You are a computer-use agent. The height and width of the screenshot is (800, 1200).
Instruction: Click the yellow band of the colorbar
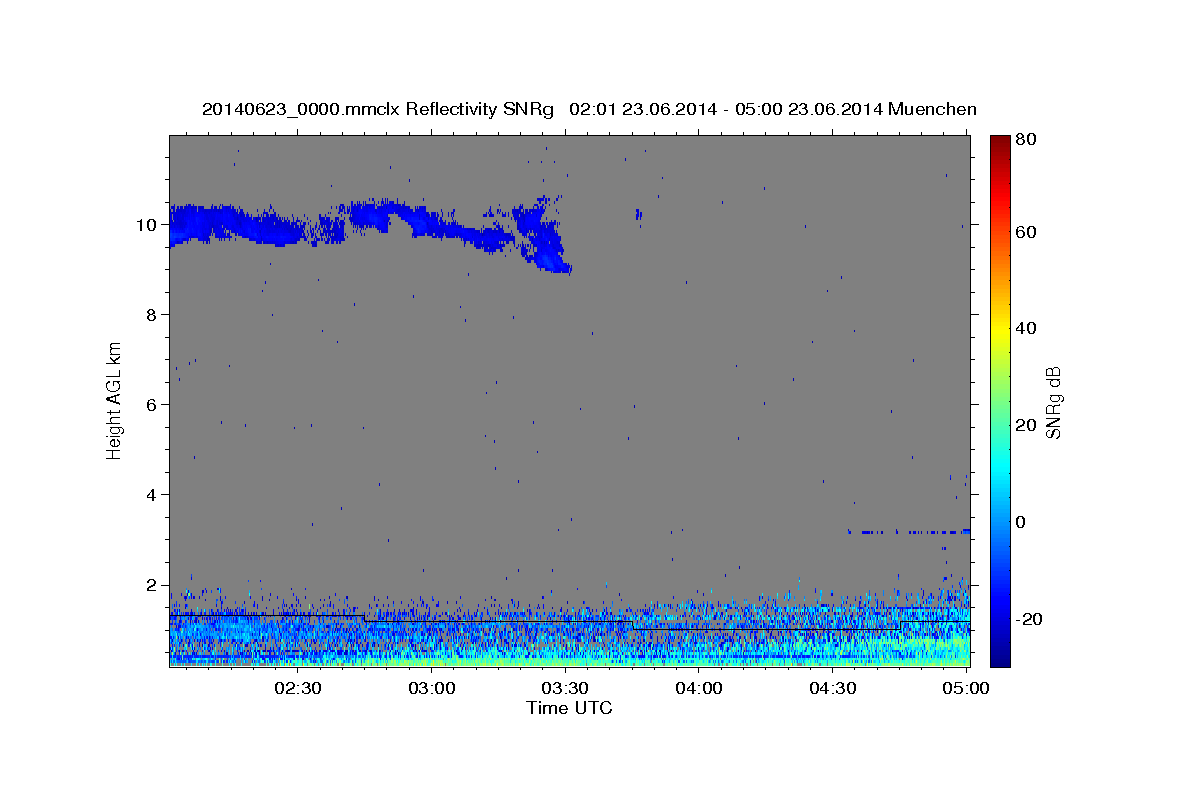[1000, 330]
